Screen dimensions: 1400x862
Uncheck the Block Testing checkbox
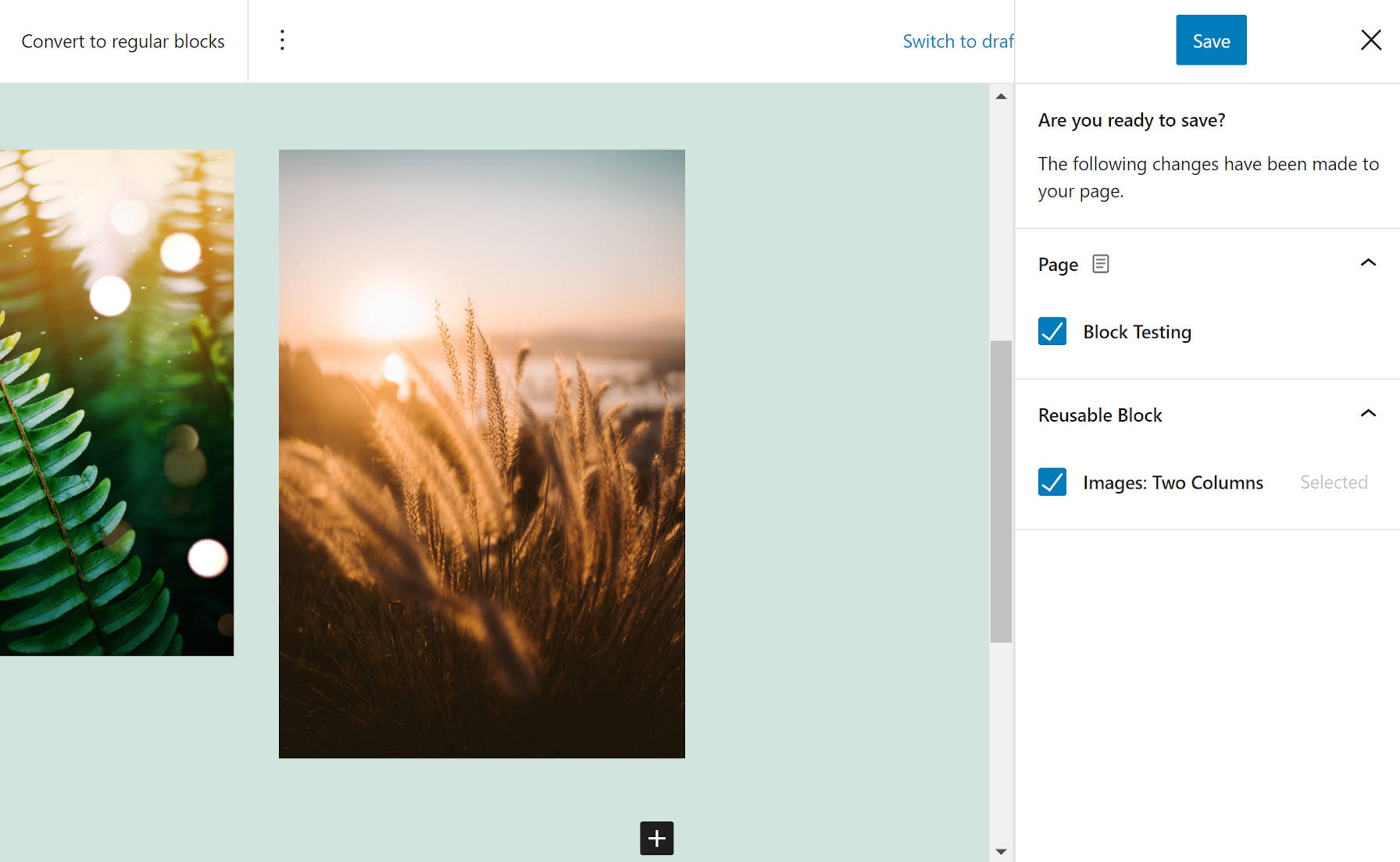tap(1052, 332)
